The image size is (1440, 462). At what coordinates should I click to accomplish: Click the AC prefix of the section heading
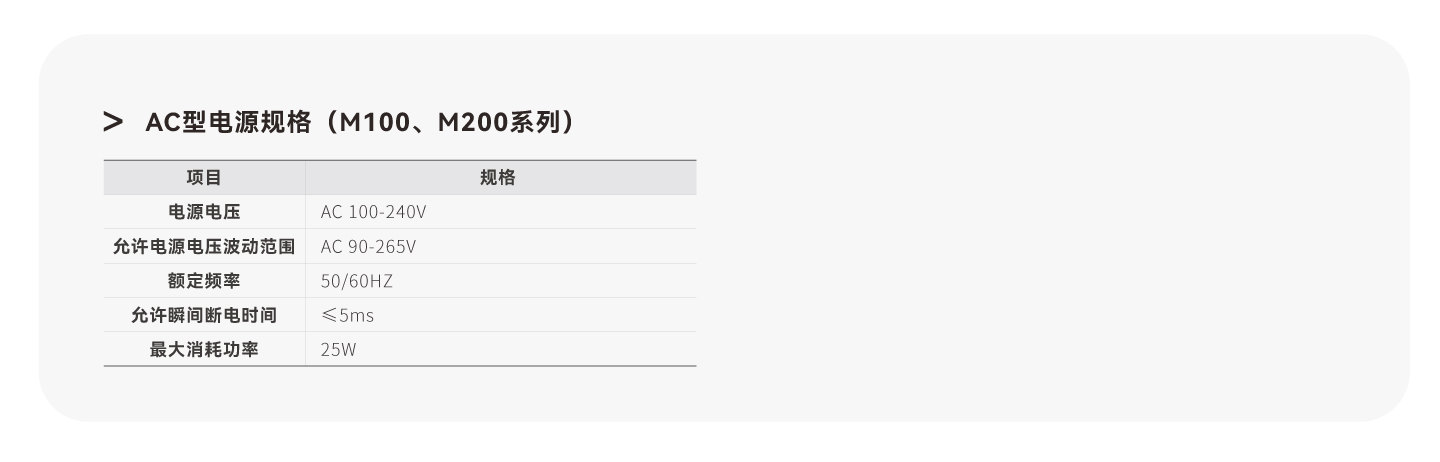click(x=162, y=123)
